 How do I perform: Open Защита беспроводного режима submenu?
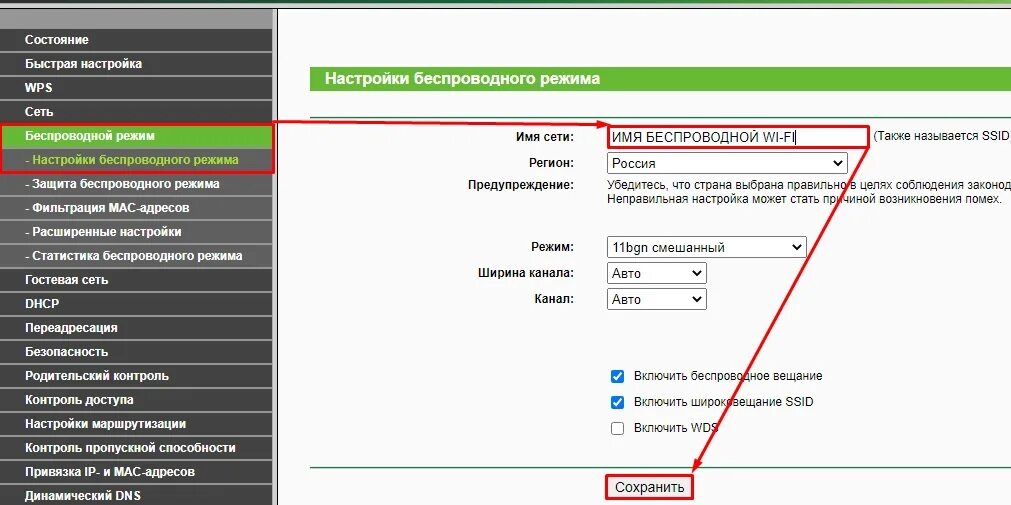click(136, 184)
